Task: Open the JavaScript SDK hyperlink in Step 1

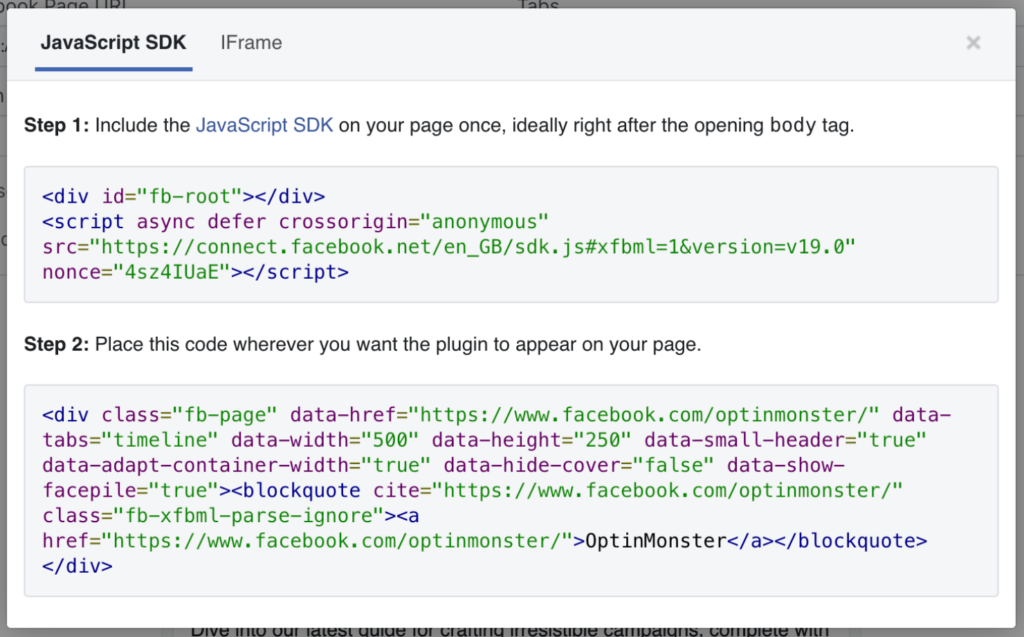Action: click(x=266, y=125)
